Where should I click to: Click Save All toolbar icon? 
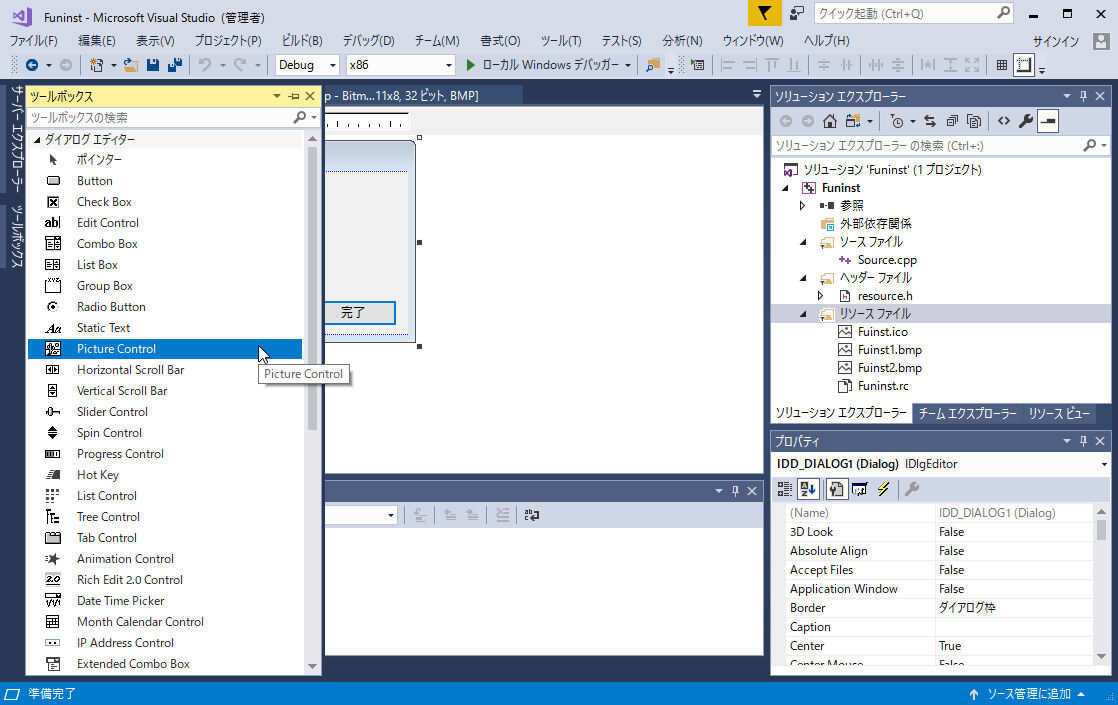click(175, 65)
